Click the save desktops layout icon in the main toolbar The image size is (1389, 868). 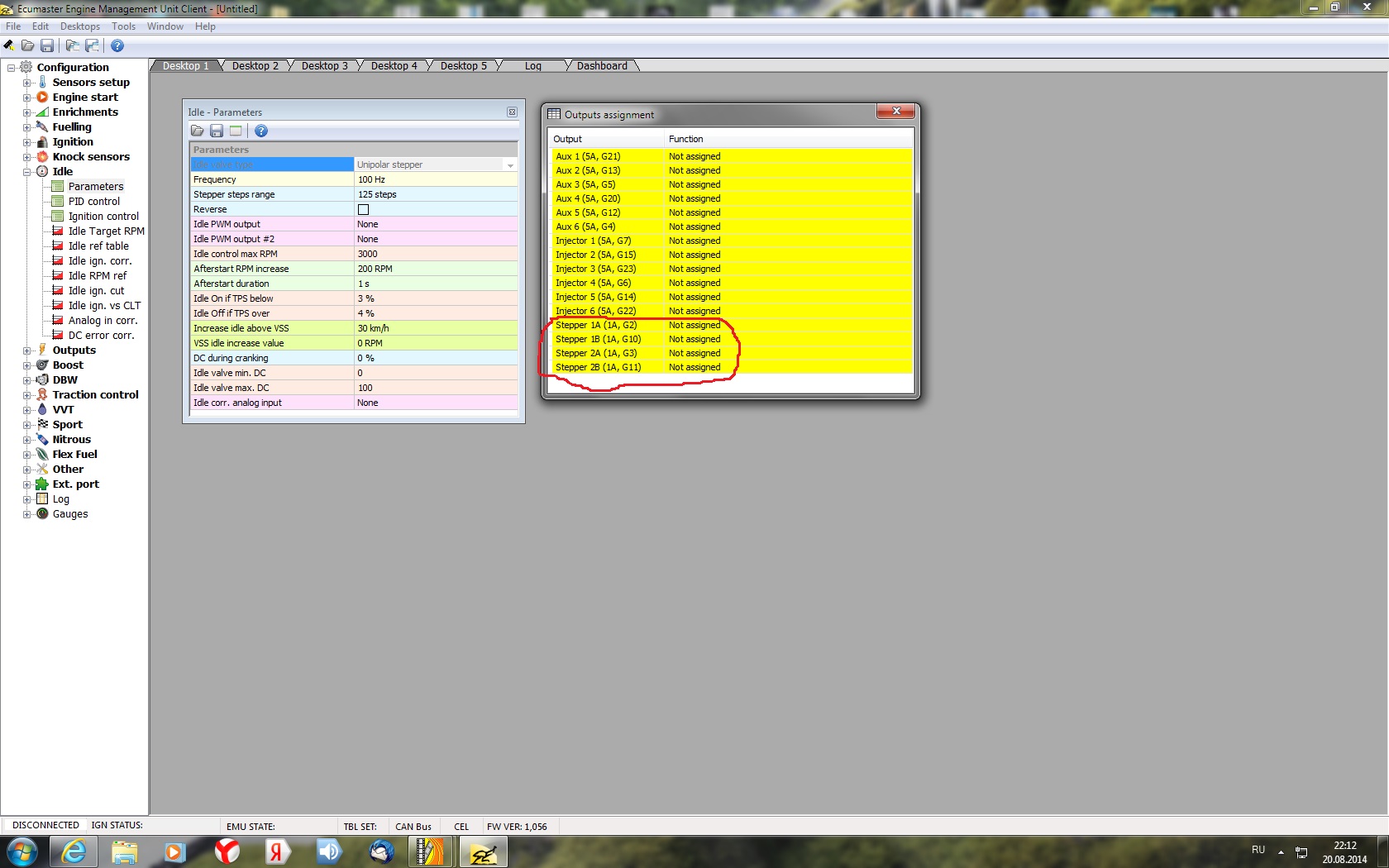(x=92, y=45)
